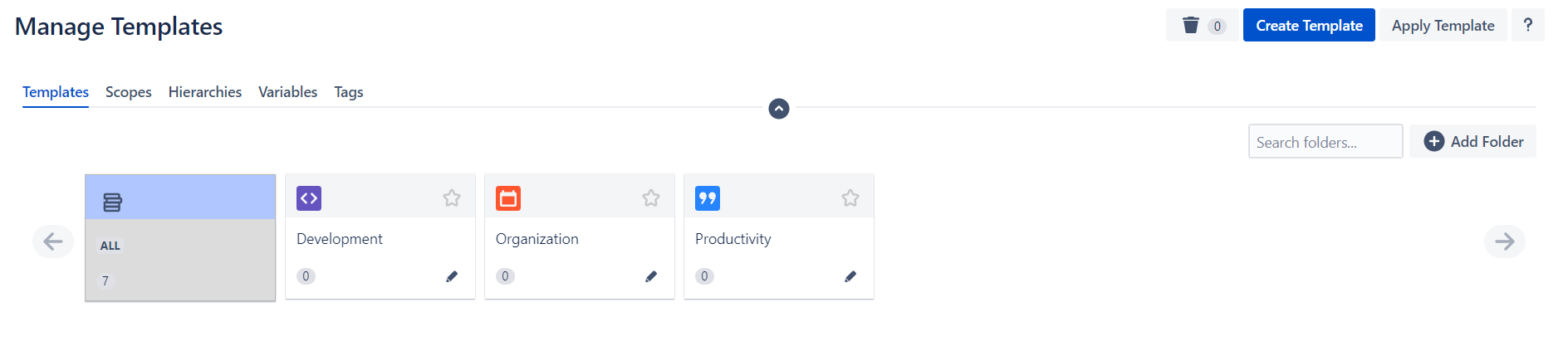The image size is (1568, 356).
Task: Click the Organization folder calendar icon
Action: click(508, 198)
